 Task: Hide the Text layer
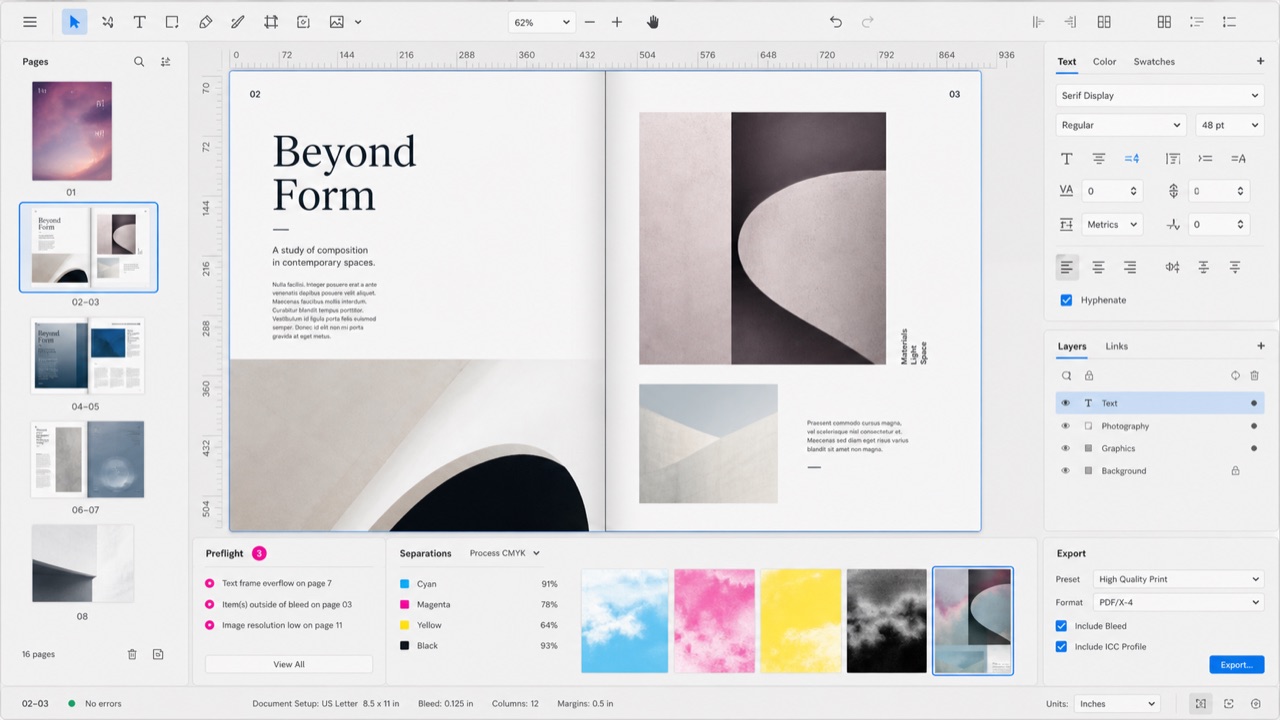[1065, 403]
